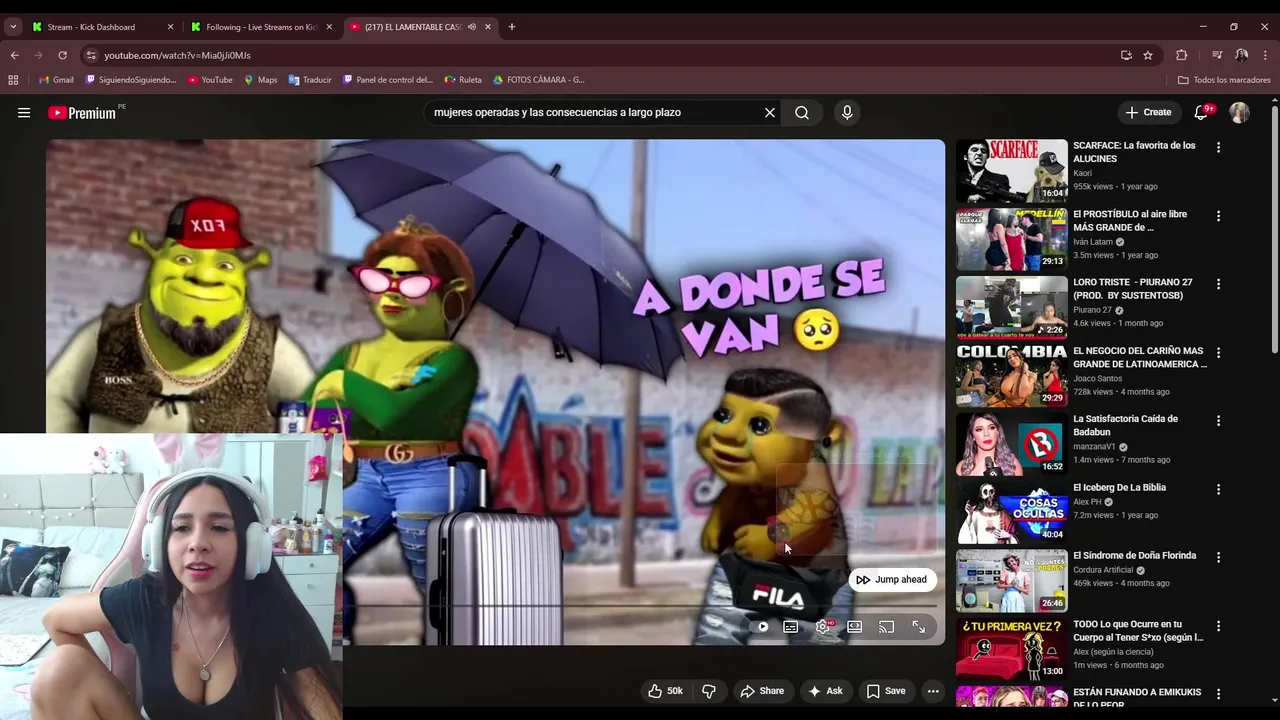Click the Create button
The height and width of the screenshot is (720, 1280).
tap(1148, 113)
